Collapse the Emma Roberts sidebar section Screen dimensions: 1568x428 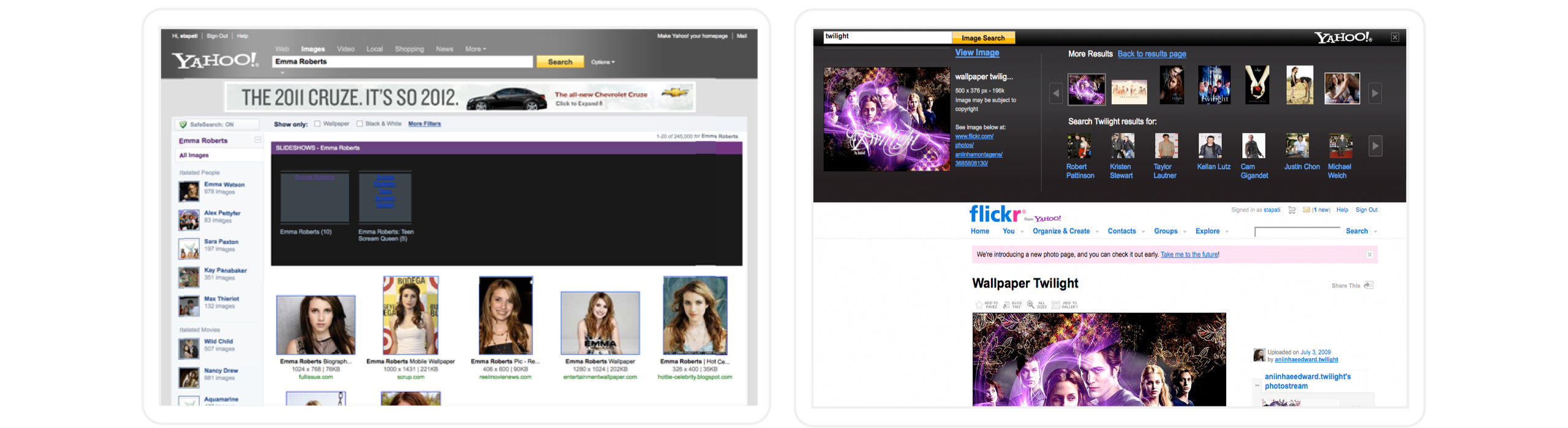(x=258, y=140)
